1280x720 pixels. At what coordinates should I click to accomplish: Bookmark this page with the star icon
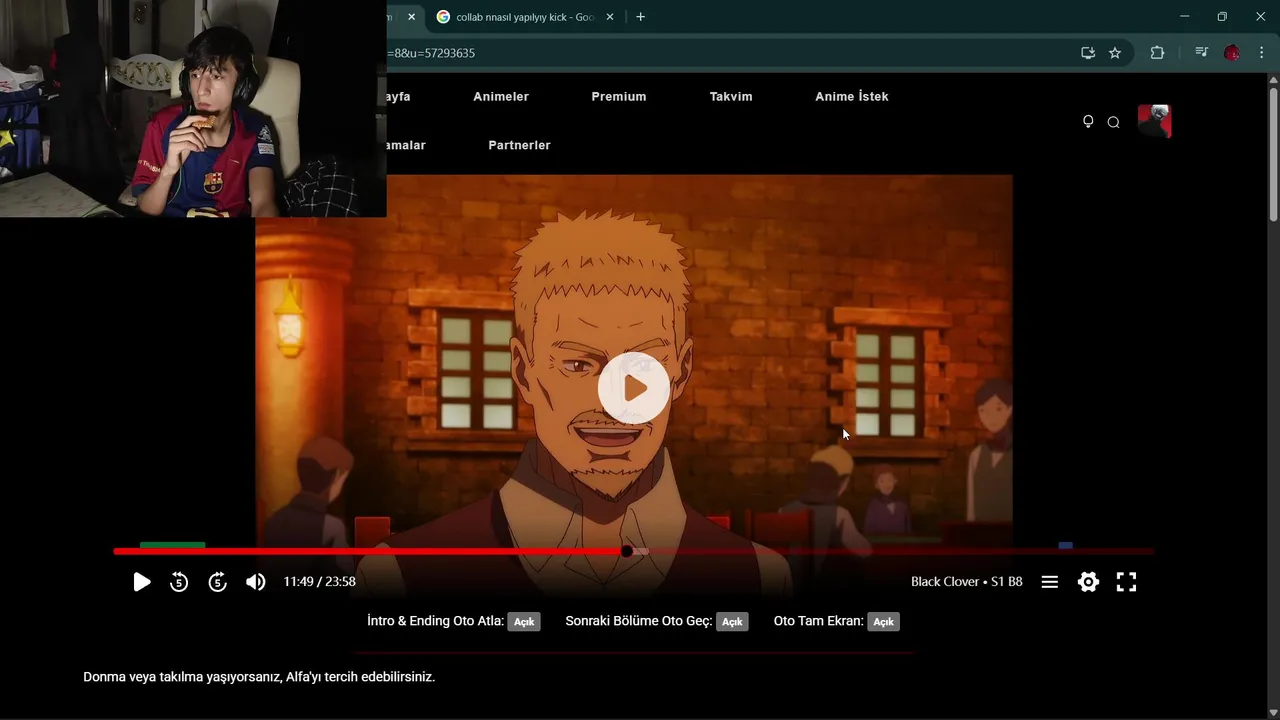(1115, 53)
